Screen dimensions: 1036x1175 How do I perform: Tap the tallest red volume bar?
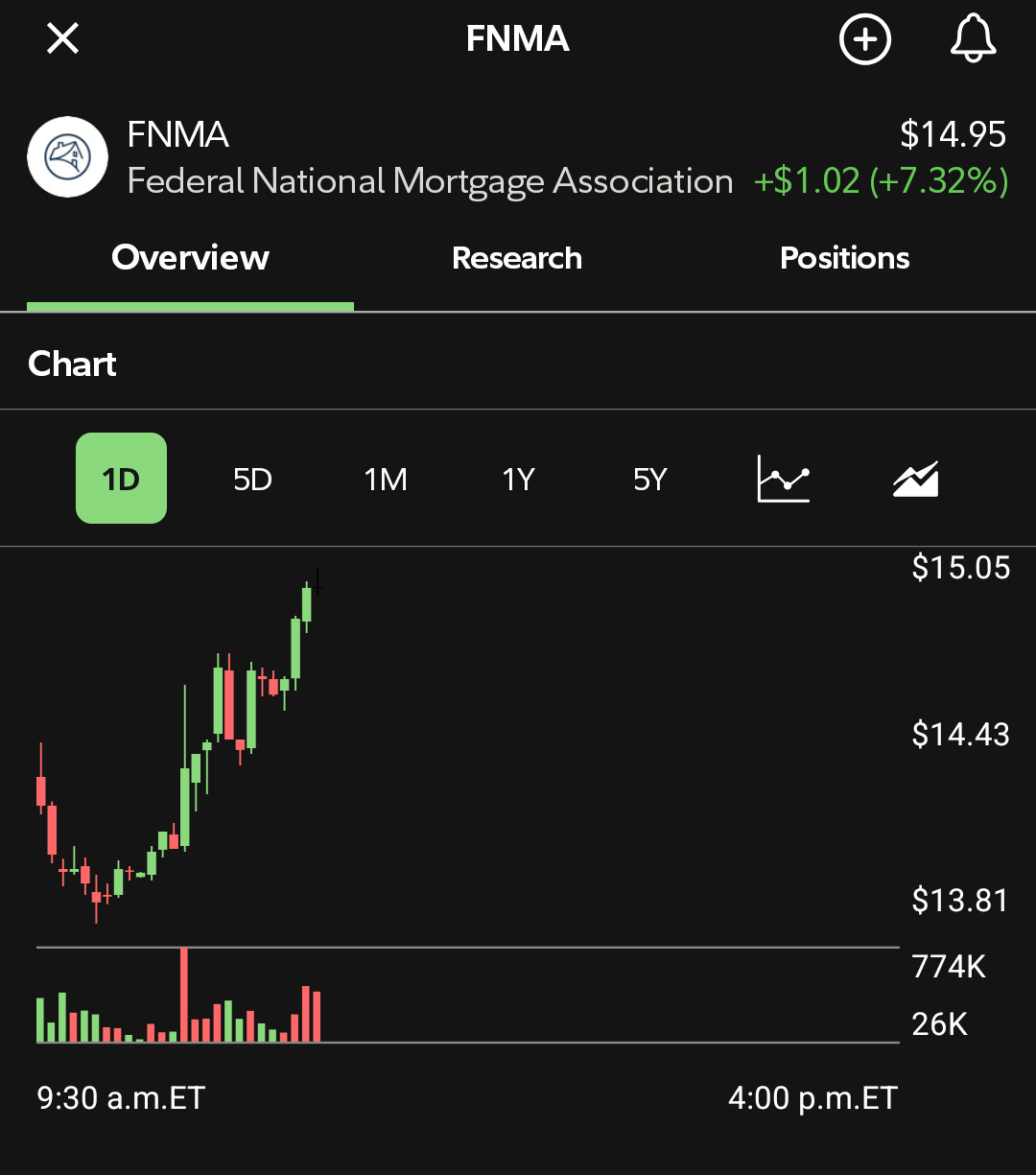[184, 995]
